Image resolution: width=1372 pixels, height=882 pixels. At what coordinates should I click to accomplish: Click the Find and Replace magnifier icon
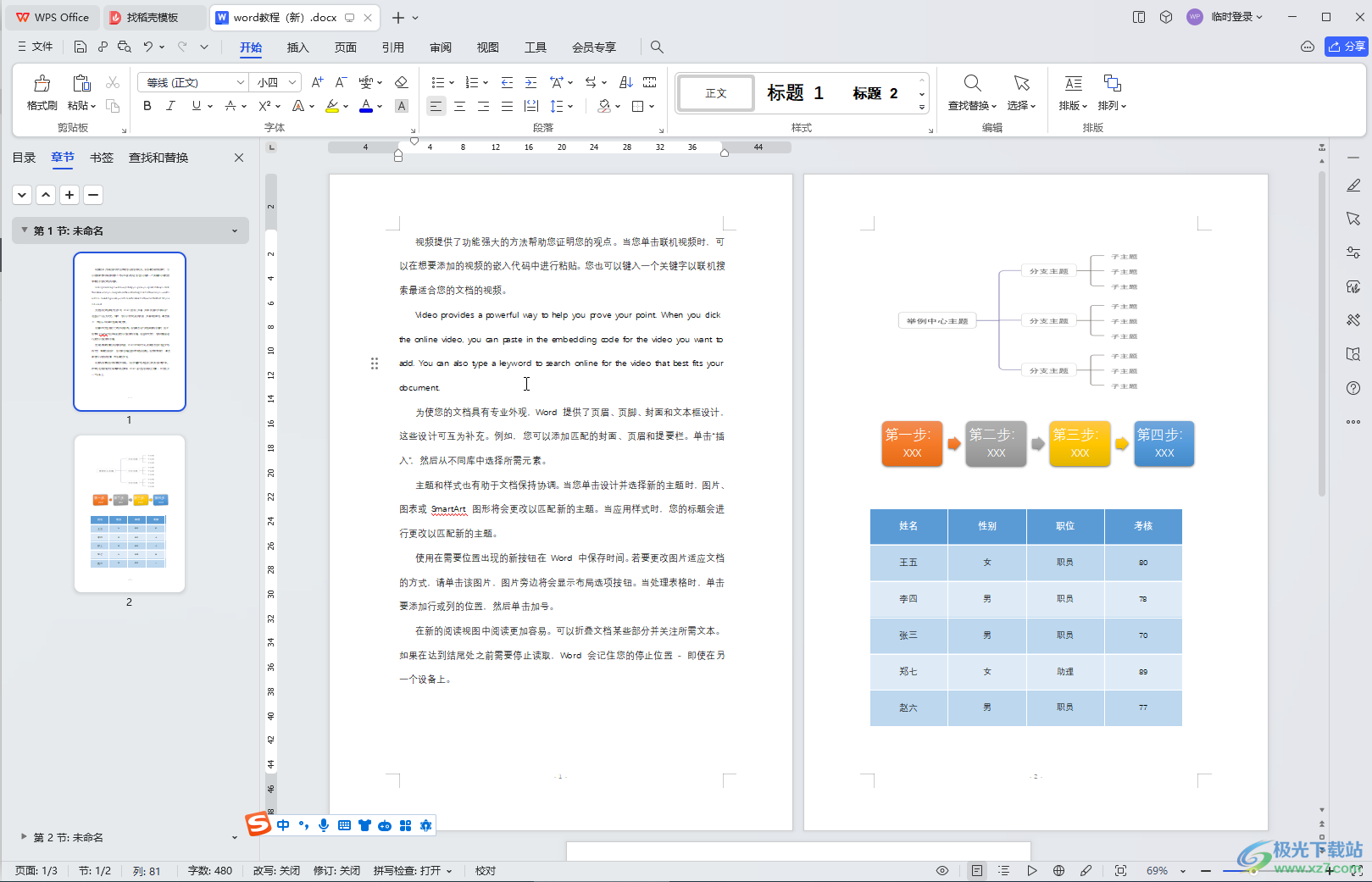[972, 83]
